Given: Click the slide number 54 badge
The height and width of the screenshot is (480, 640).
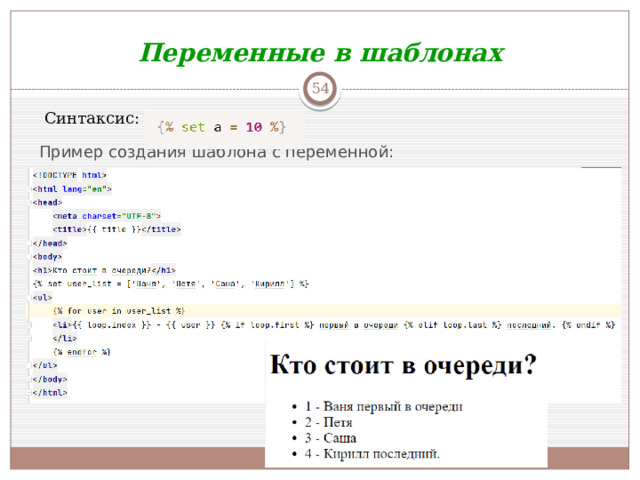Looking at the screenshot, I should (320, 89).
